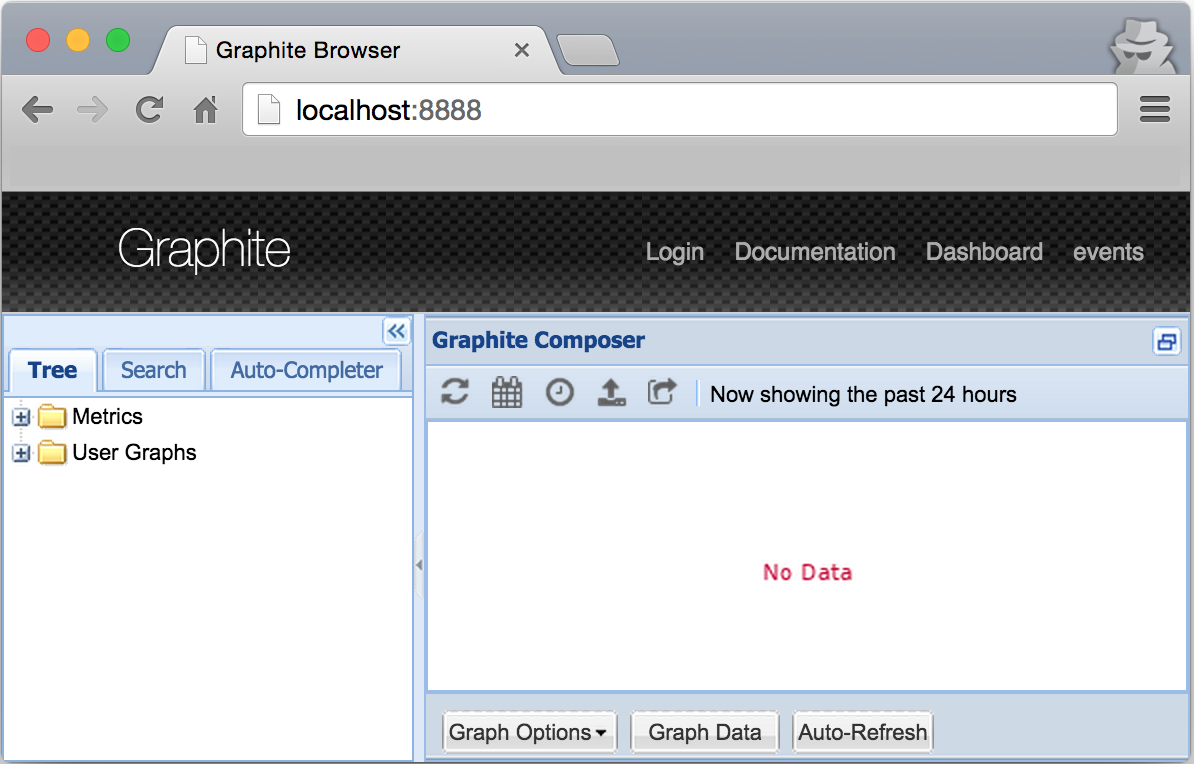The width and height of the screenshot is (1194, 764).
Task: Click the yellow minimize window button
Action: (78, 40)
